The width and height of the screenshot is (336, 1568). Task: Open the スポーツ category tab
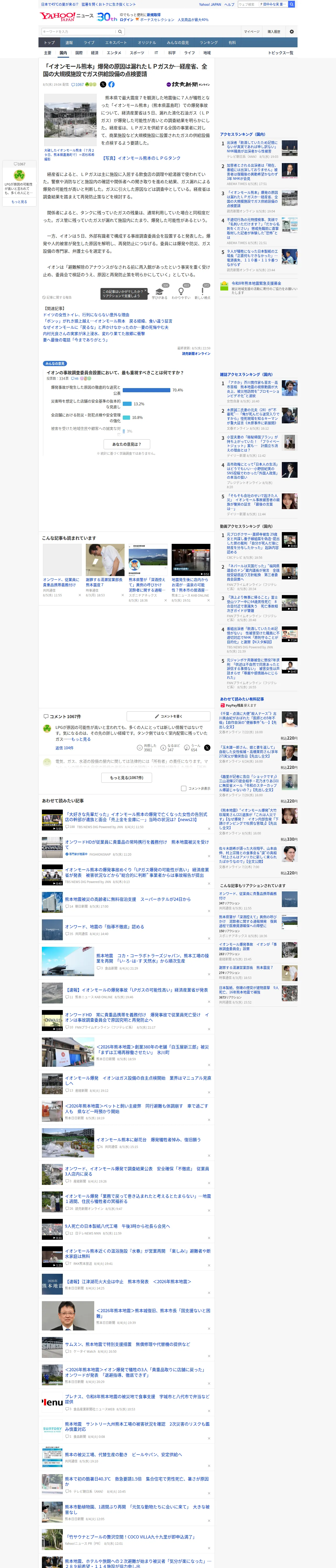pos(137,53)
